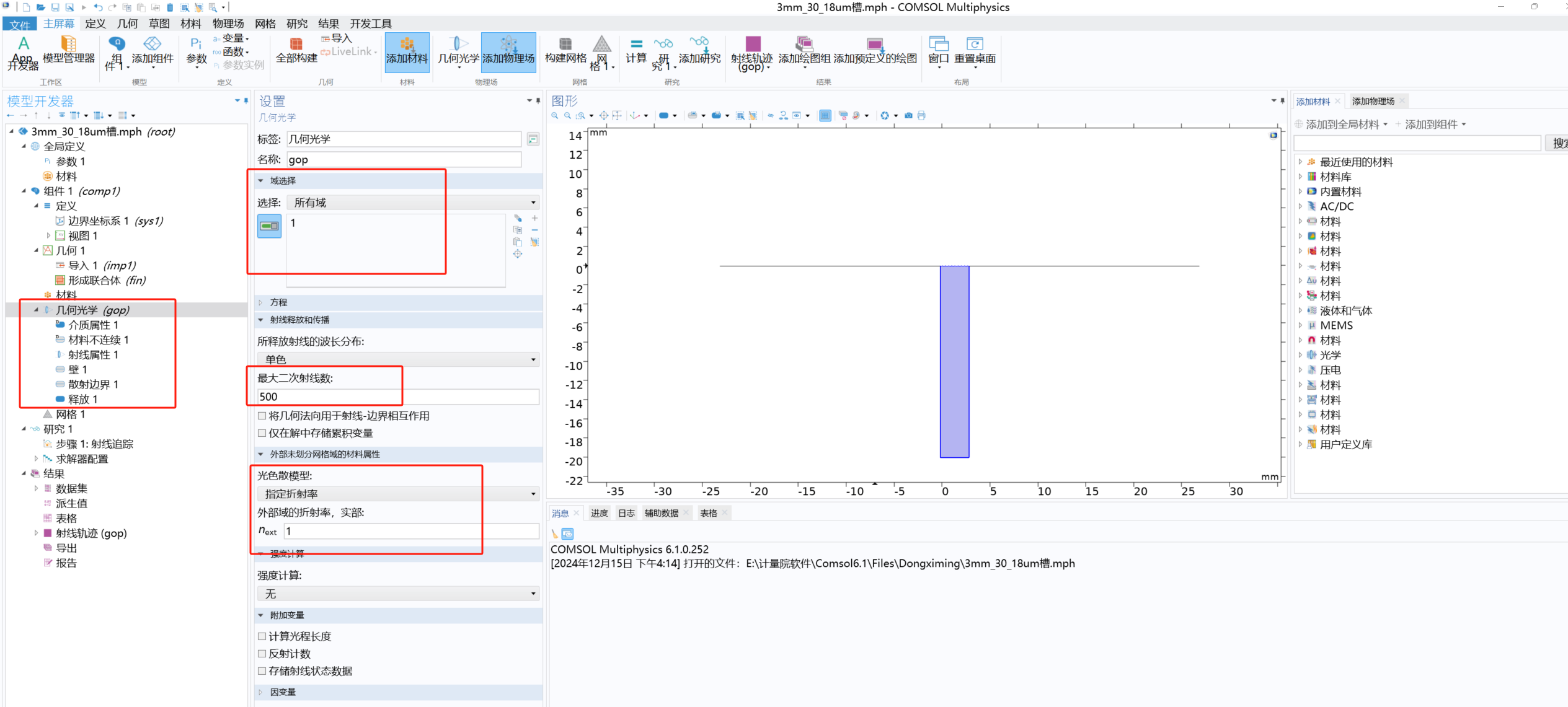
Task: Switch to the 日志 tab
Action: tap(626, 513)
